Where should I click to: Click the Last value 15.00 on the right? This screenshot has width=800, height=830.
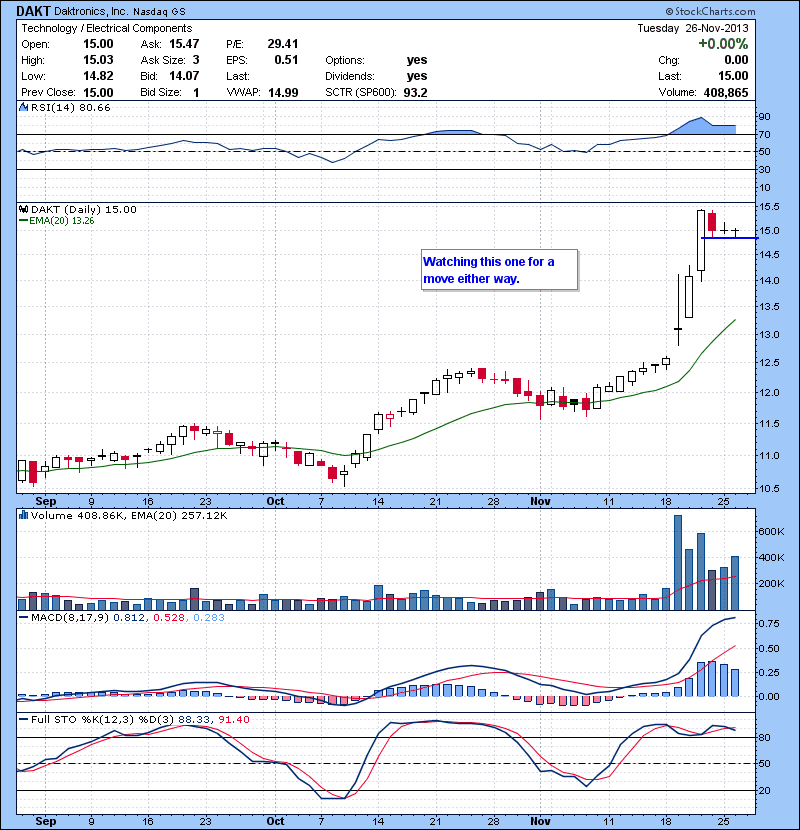click(x=733, y=76)
